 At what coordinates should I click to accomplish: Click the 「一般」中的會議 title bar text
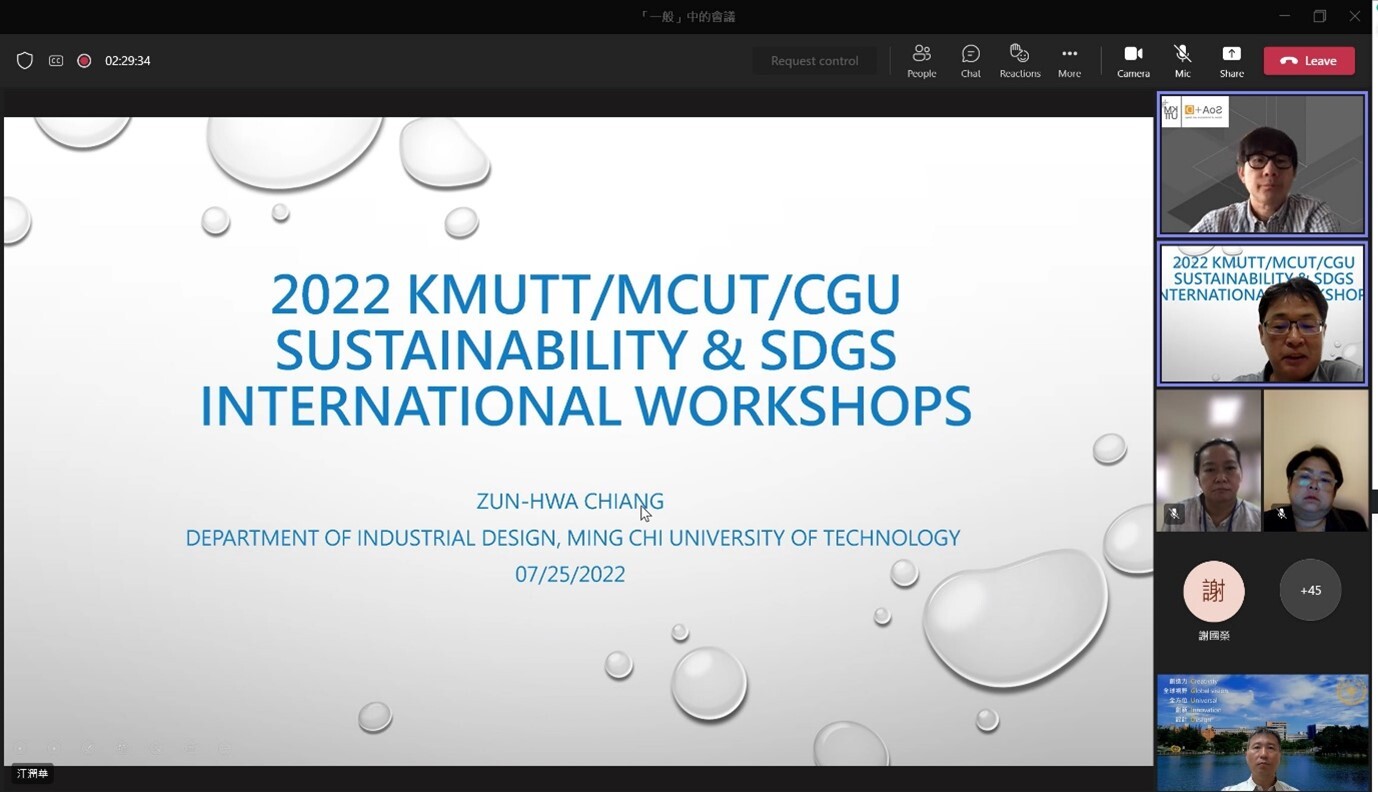point(687,16)
